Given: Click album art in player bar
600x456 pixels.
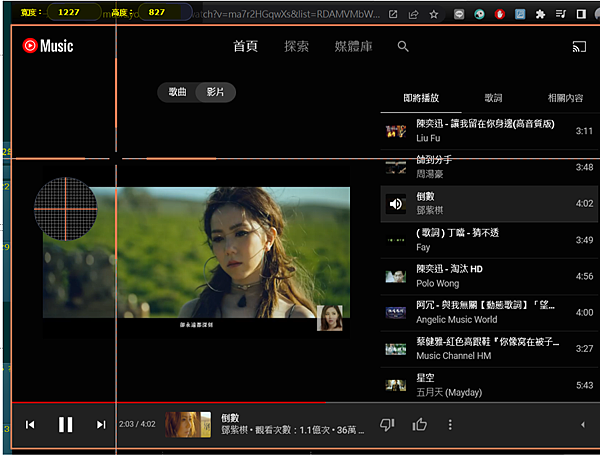Looking at the screenshot, I should (x=188, y=425).
